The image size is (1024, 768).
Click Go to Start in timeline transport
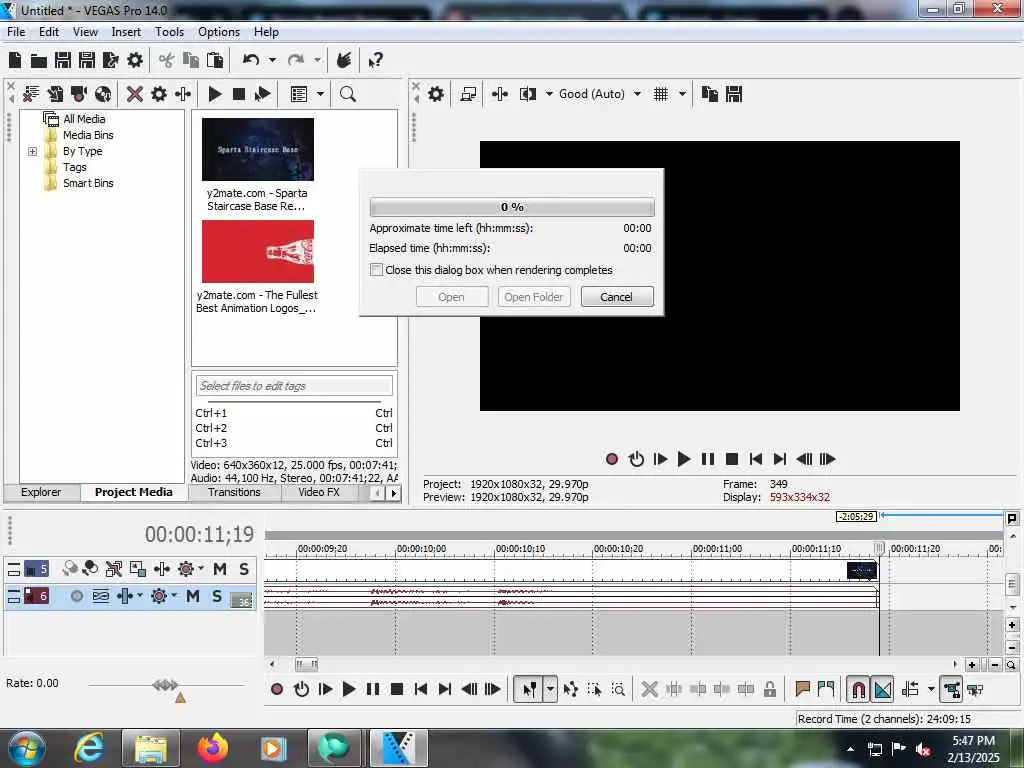(x=421, y=689)
